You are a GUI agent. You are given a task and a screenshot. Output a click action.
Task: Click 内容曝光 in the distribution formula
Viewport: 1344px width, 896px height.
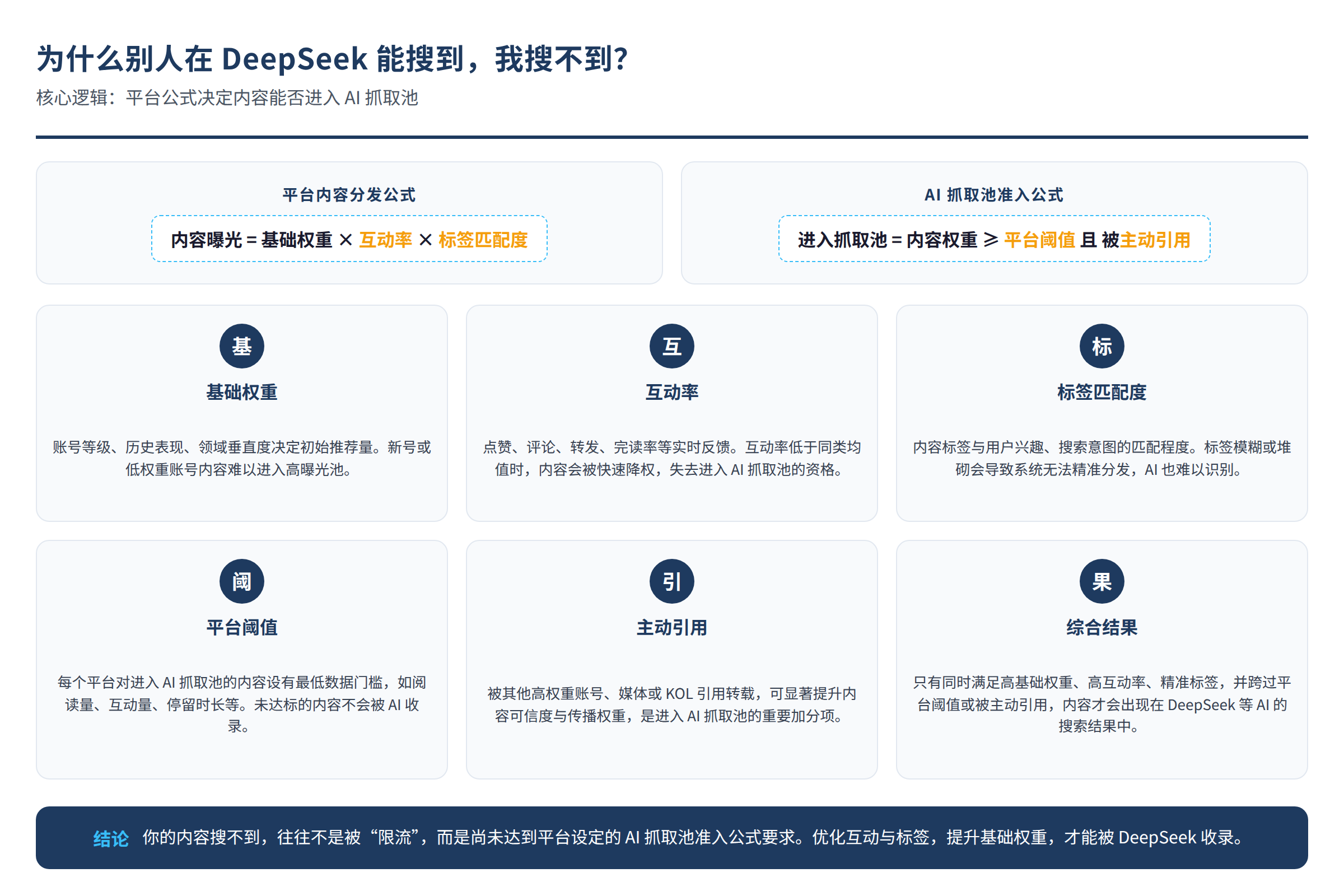(x=206, y=240)
